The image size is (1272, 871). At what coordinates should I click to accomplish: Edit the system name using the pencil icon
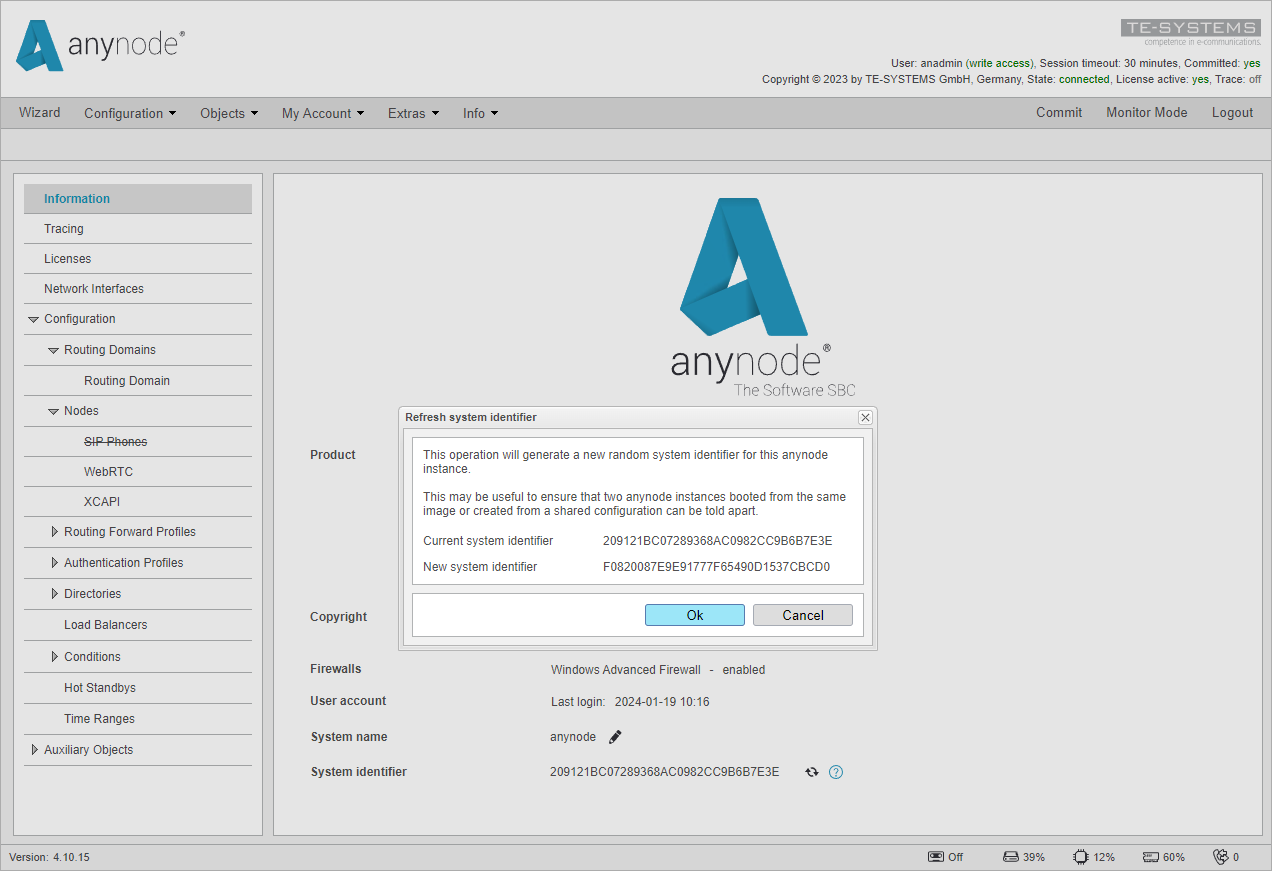[x=615, y=736]
